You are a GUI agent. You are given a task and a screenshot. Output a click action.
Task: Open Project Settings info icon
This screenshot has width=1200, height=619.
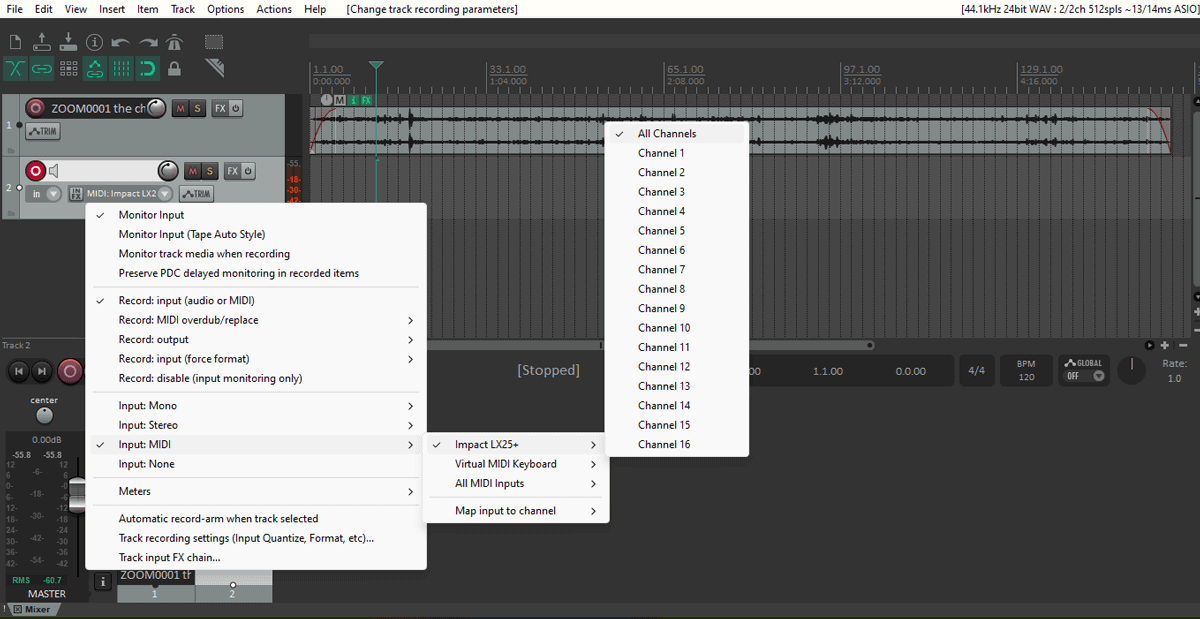pos(95,42)
